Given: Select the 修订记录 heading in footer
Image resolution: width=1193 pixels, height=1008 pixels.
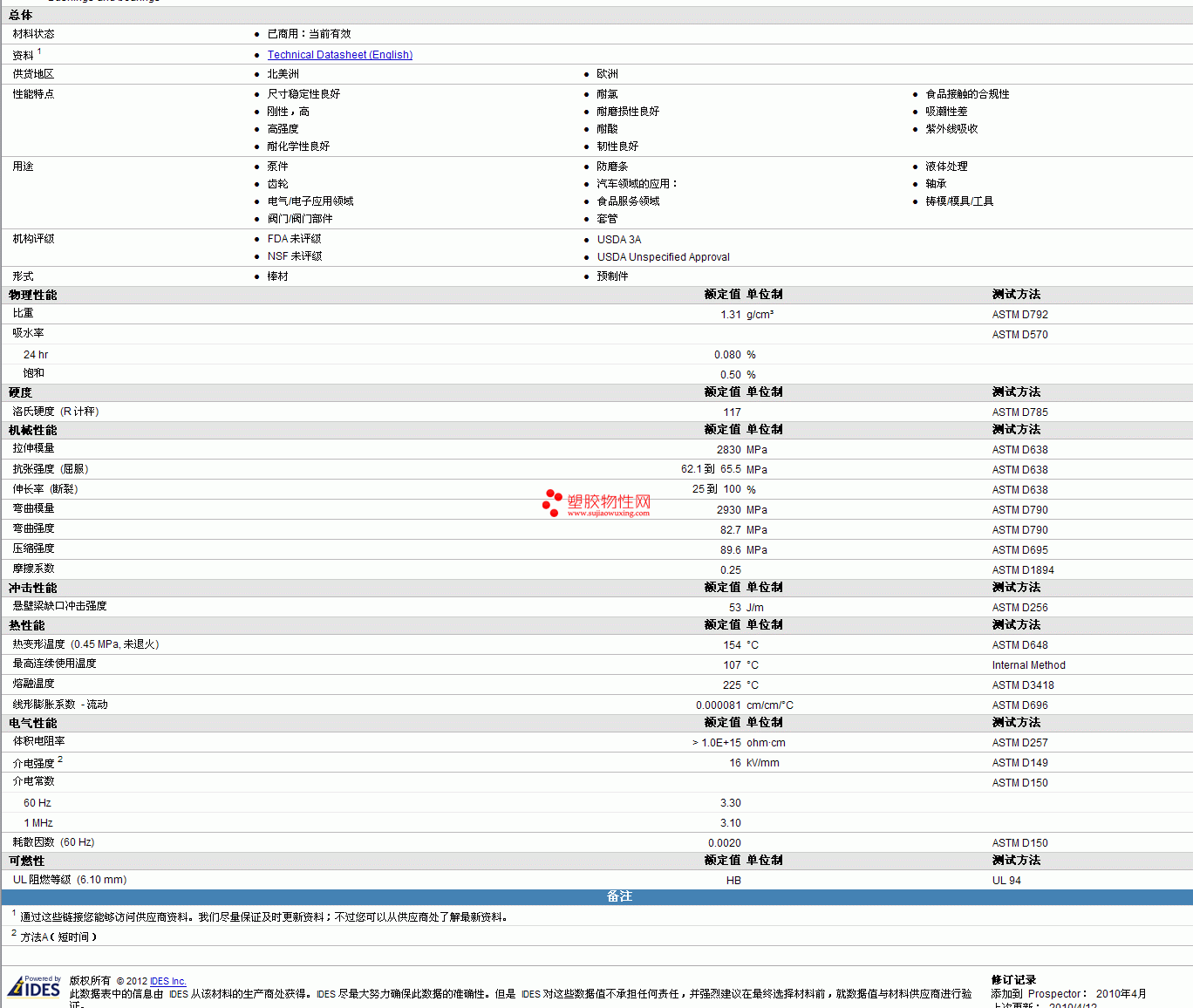Looking at the screenshot, I should [x=1013, y=980].
